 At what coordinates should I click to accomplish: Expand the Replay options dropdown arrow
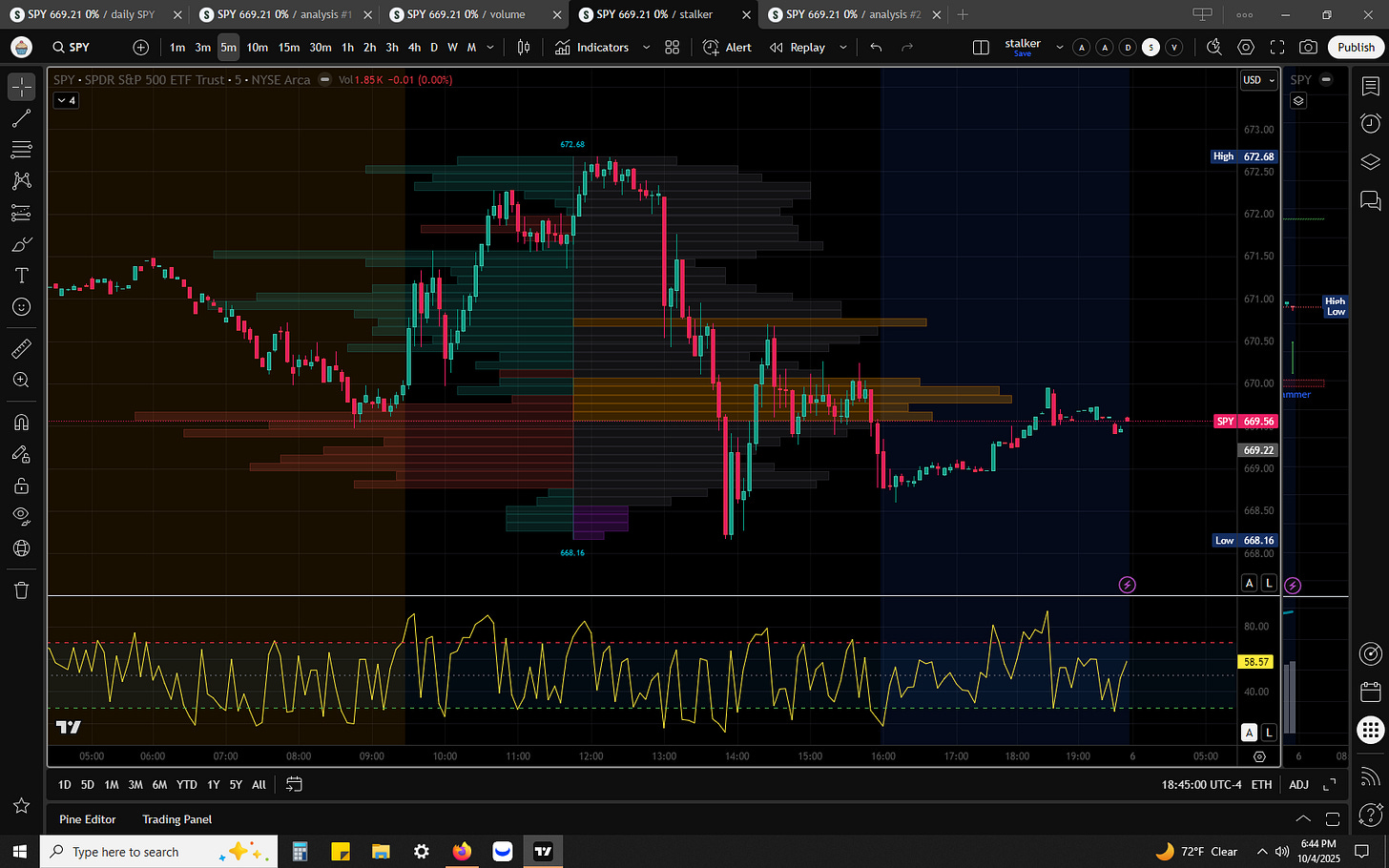842,47
